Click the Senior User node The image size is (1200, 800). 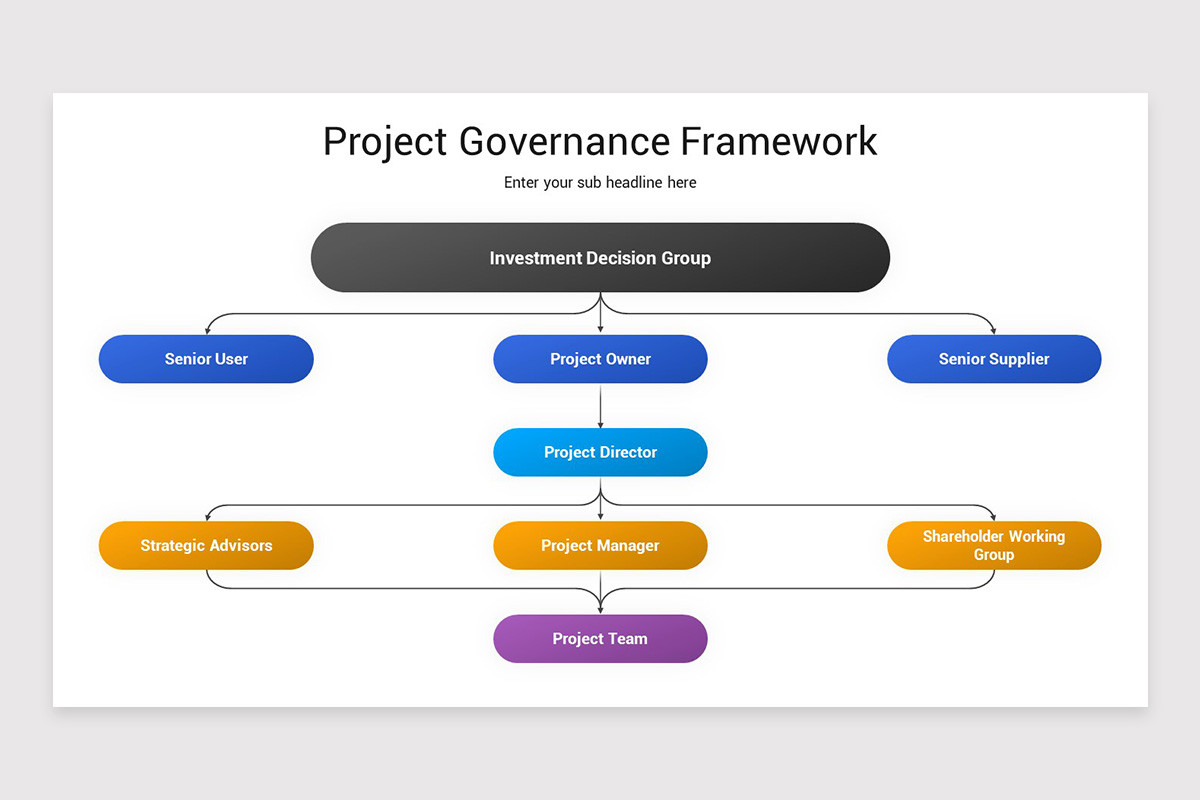pyautogui.click(x=206, y=359)
